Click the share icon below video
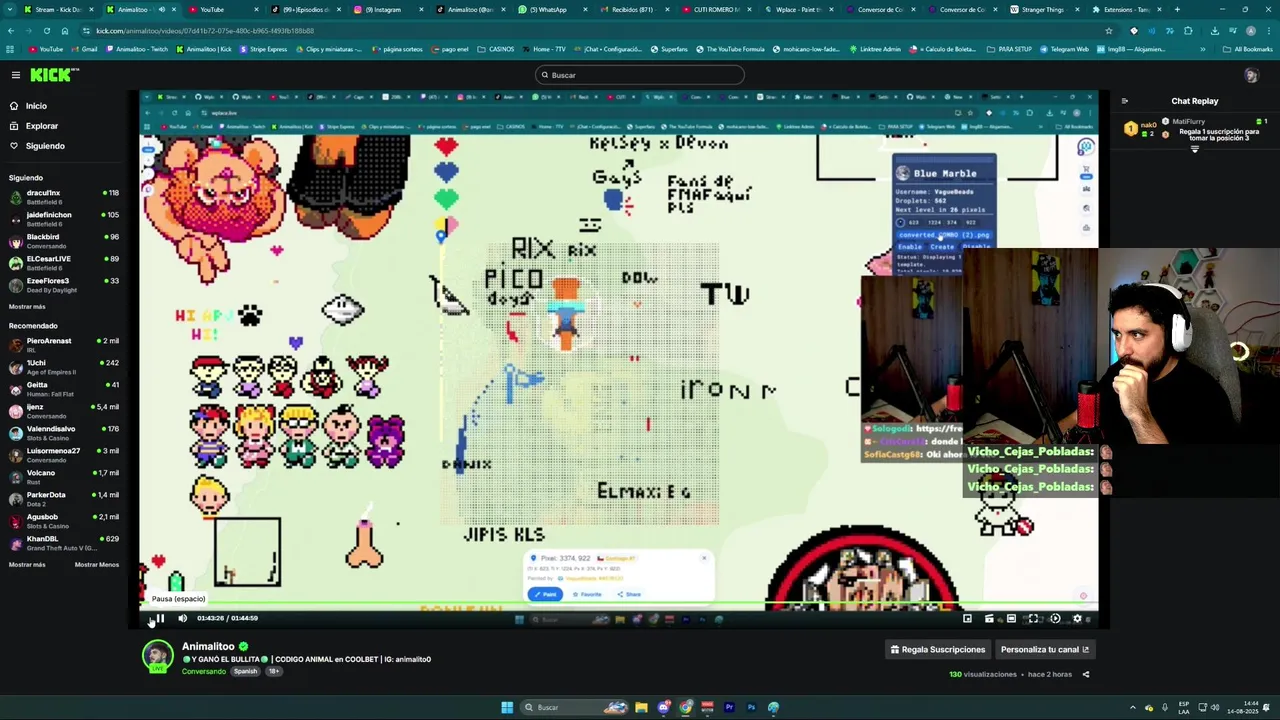Screen dimensions: 1280x720 pos(1086,675)
